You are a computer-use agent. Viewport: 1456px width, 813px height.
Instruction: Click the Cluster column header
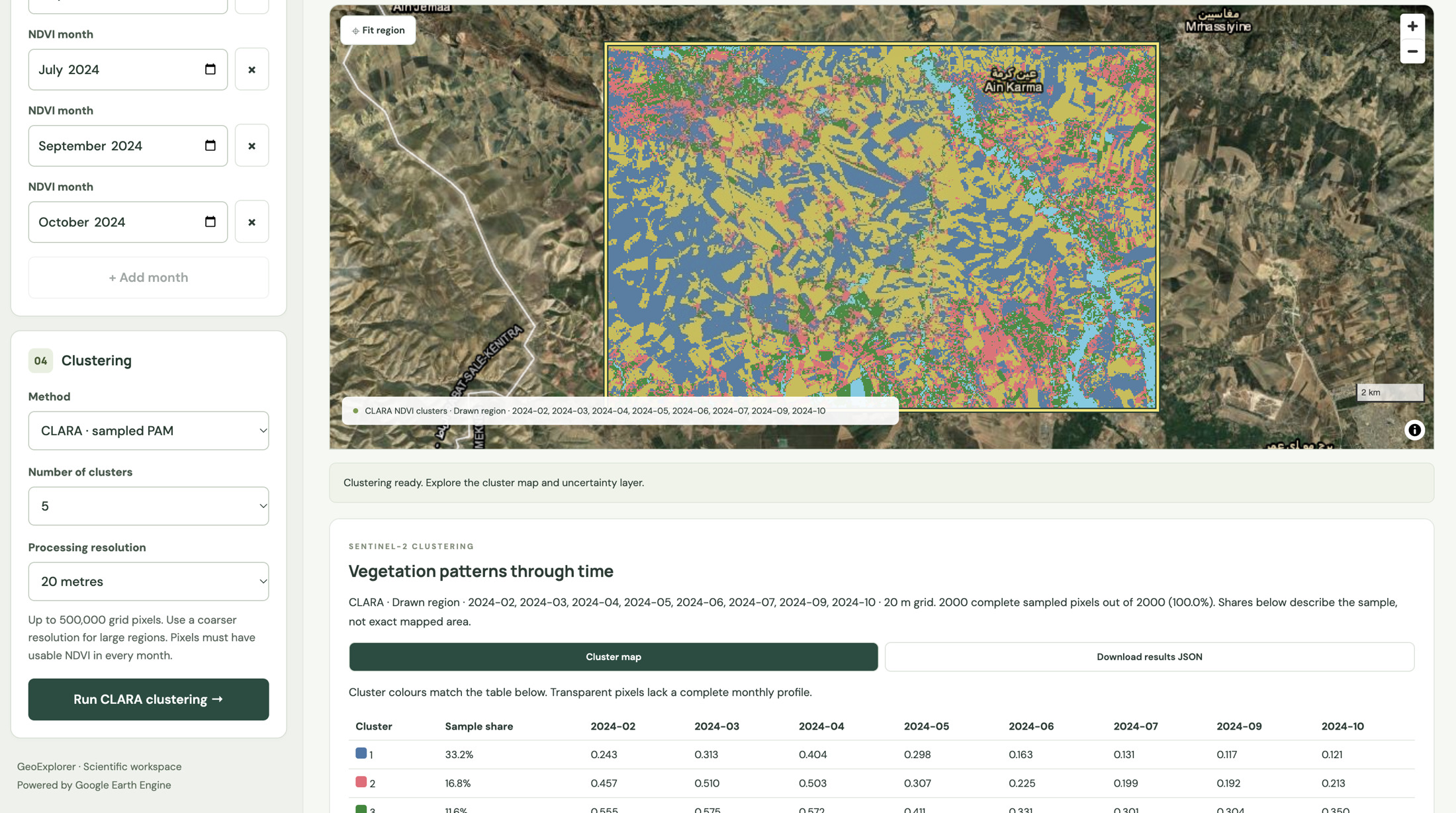pyautogui.click(x=374, y=726)
